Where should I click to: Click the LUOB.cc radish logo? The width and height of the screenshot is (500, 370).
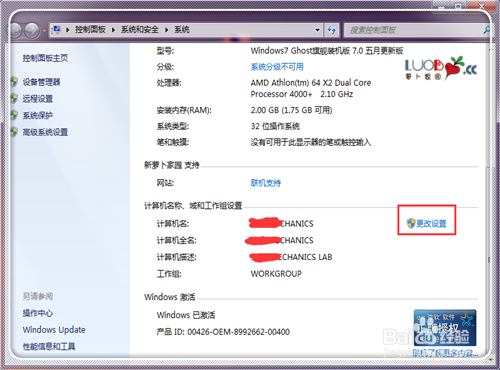point(441,68)
